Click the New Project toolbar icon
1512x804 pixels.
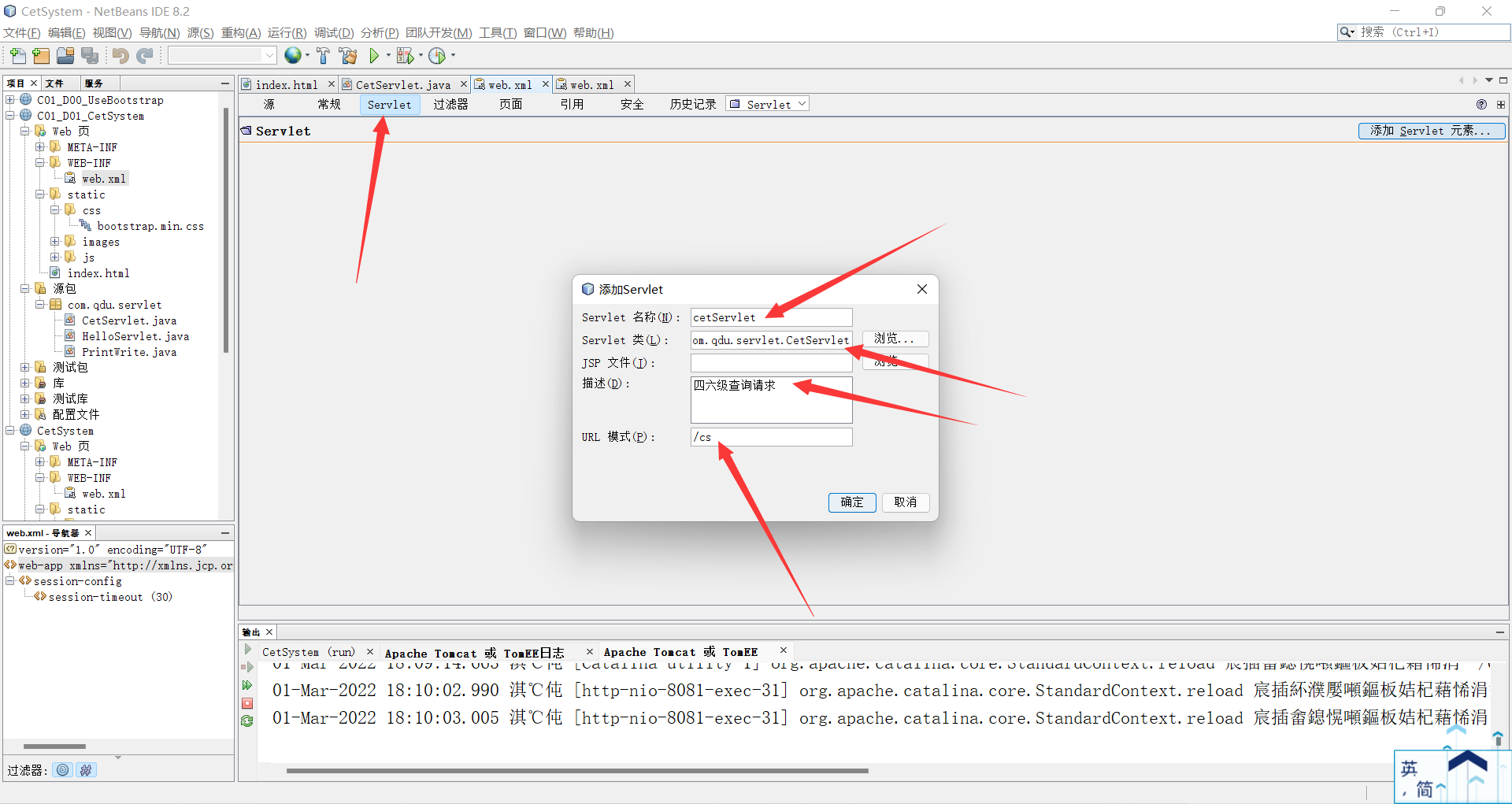(41, 55)
